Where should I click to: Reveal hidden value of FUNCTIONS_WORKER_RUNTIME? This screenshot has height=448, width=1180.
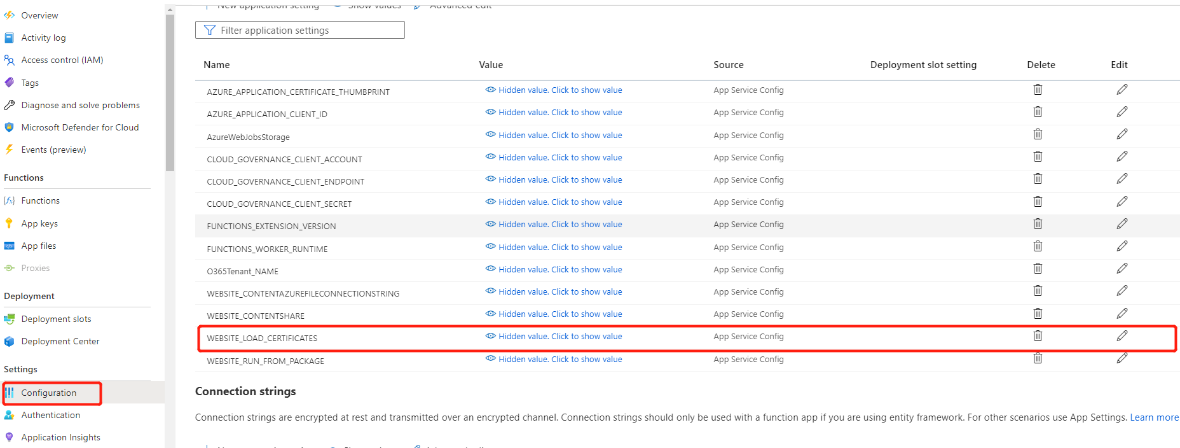[x=554, y=247]
